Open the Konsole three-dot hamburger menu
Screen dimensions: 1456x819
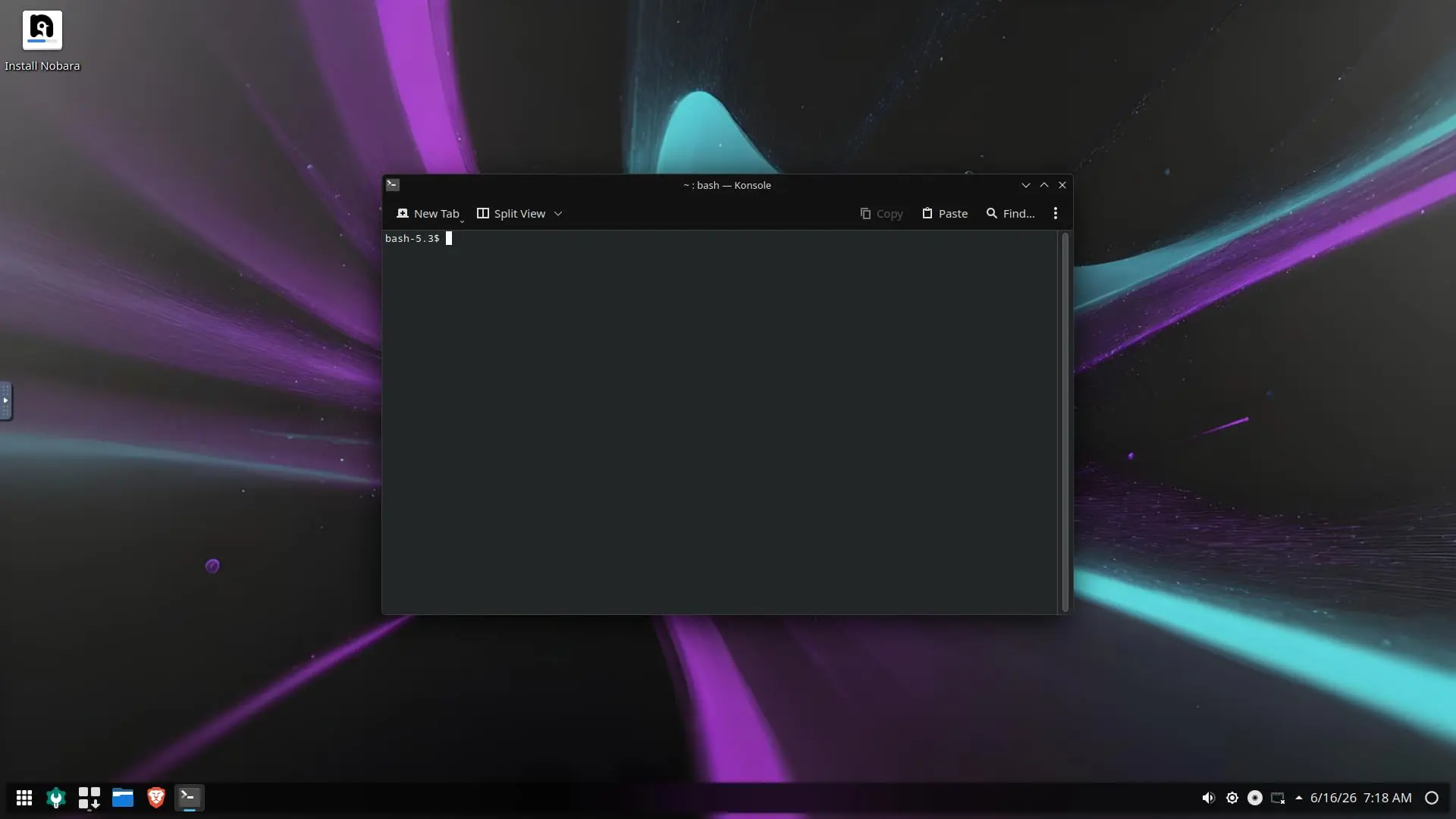1056,214
